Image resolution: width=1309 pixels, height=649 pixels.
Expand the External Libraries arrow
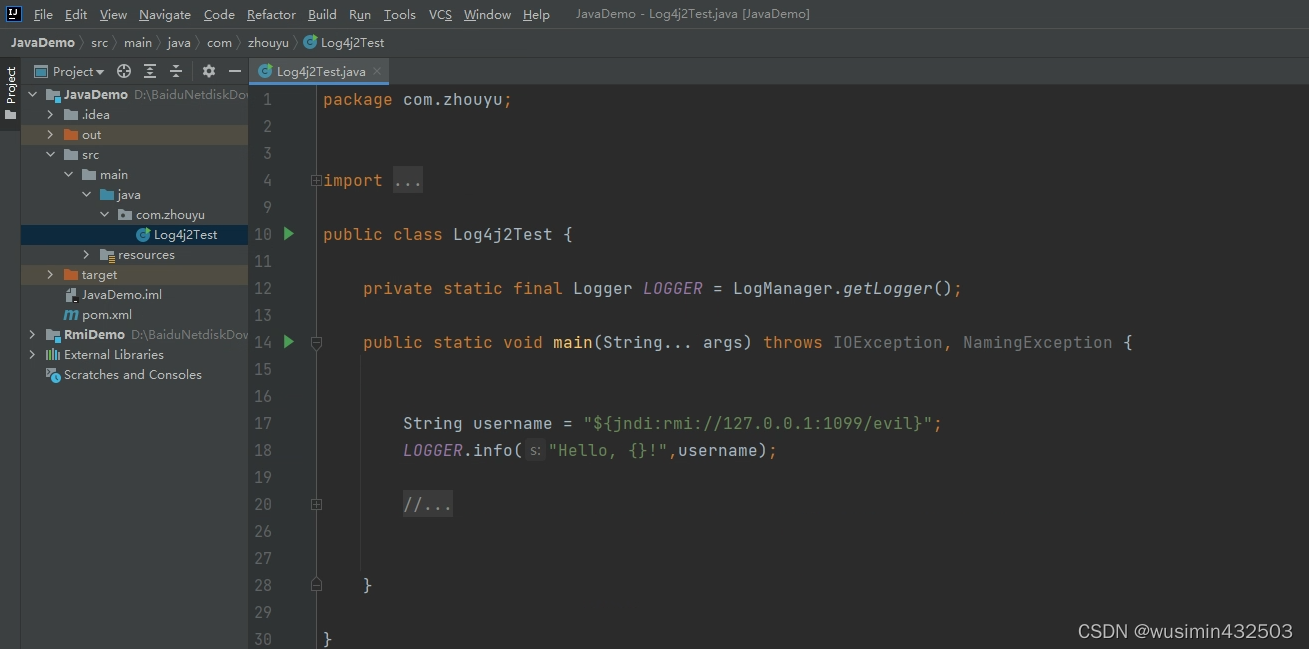(x=33, y=355)
